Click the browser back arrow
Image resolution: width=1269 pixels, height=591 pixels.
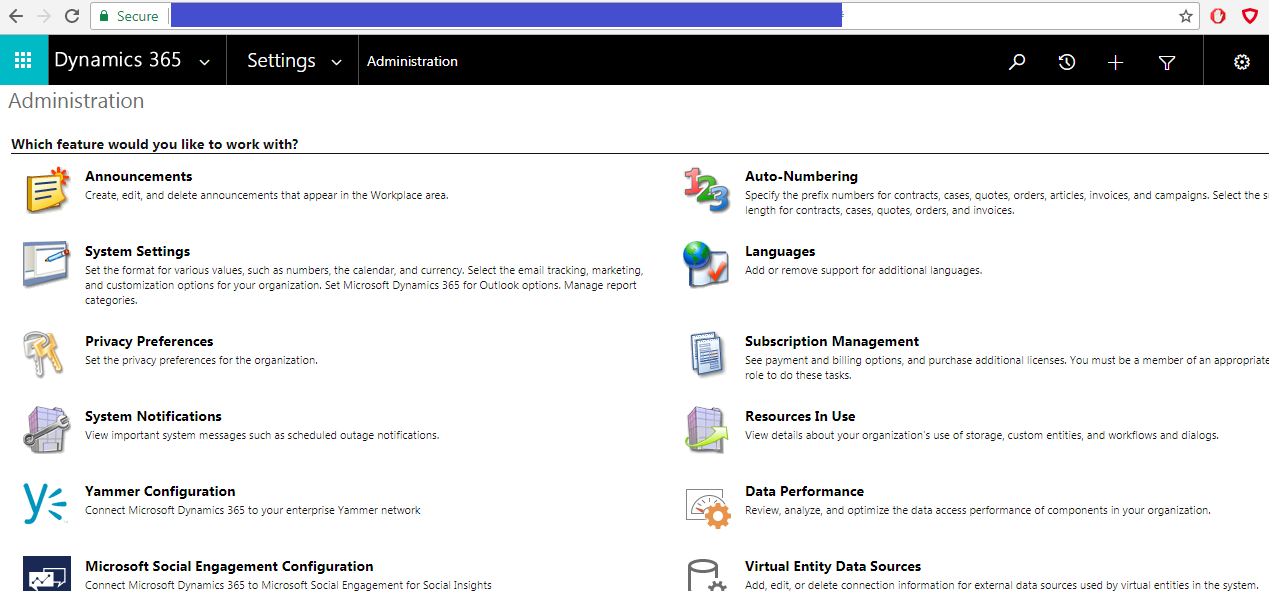pyautogui.click(x=16, y=16)
